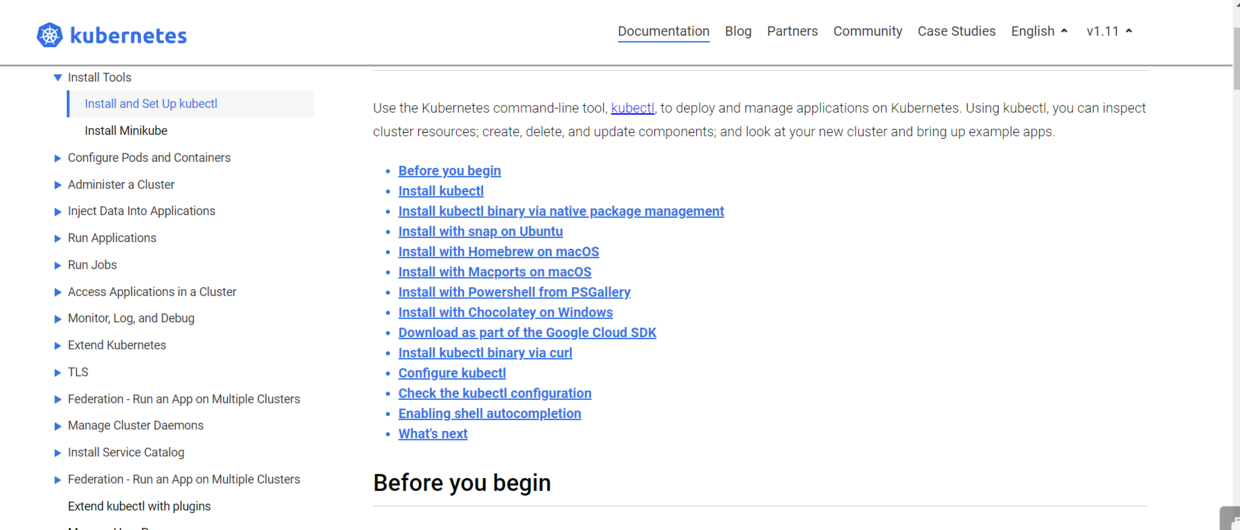Open Install with Powershell from PSGallery link
1240x530 pixels.
pyautogui.click(x=514, y=292)
